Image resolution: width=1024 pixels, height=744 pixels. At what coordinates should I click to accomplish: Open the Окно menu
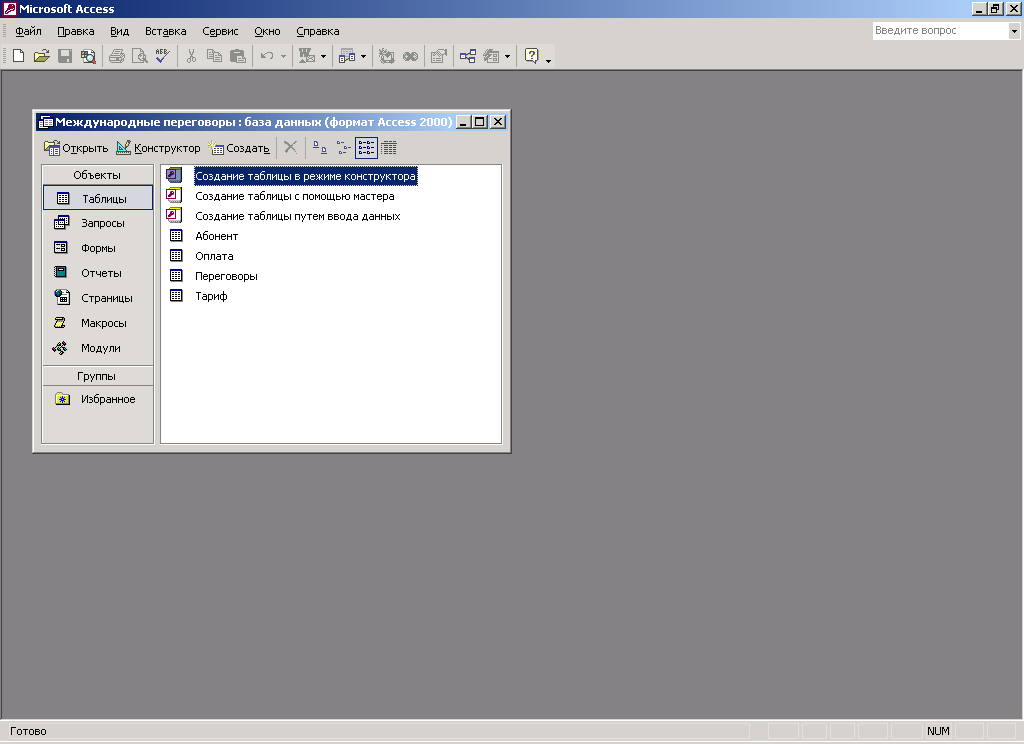[x=267, y=31]
